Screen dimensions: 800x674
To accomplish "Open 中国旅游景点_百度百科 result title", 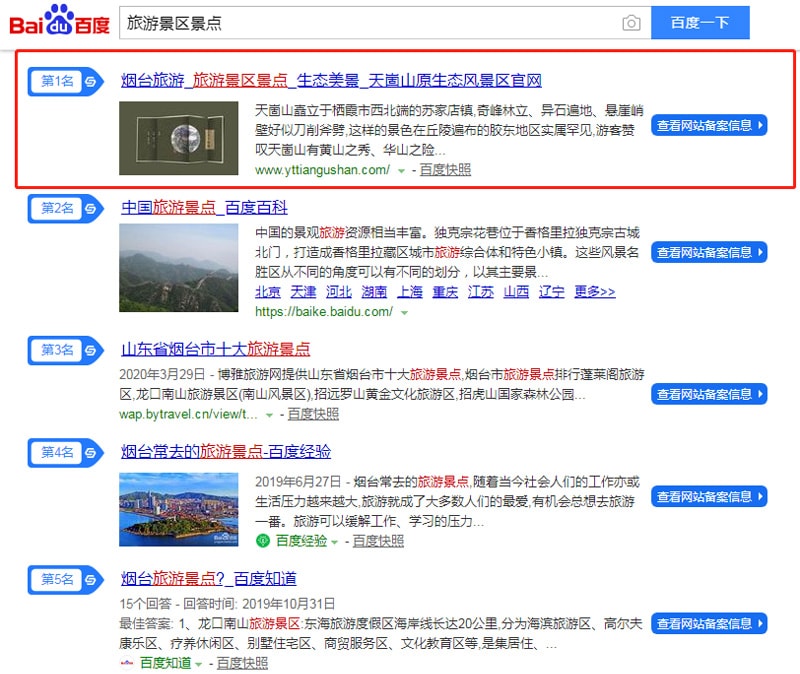I will (204, 208).
